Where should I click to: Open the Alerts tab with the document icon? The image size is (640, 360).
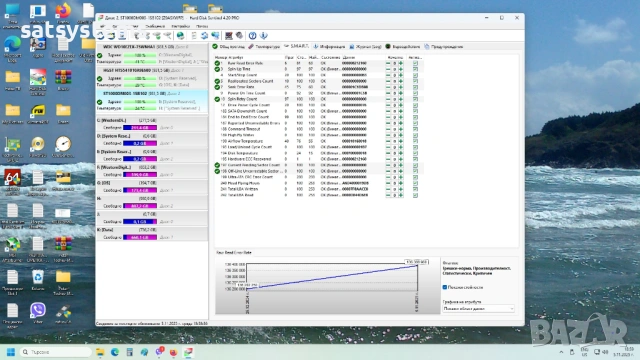point(444,47)
